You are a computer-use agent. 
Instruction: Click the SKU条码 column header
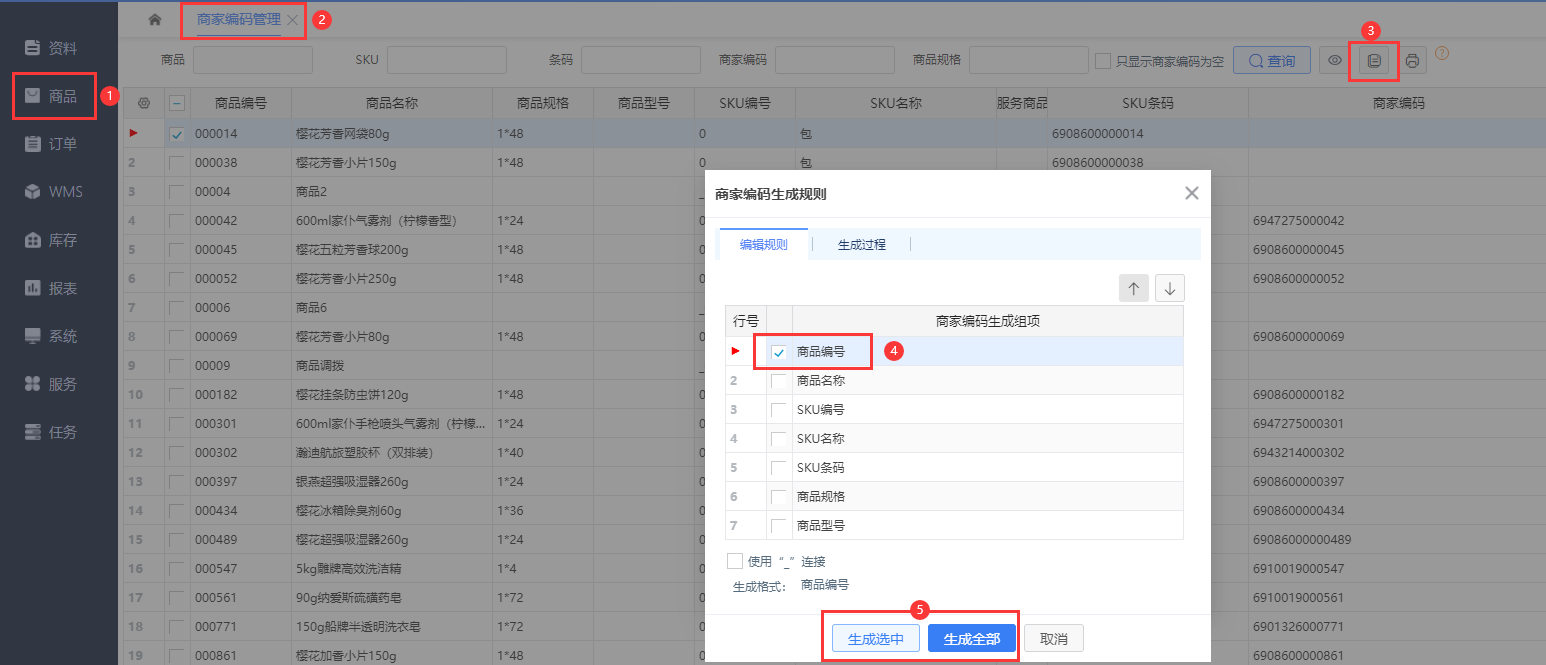point(1148,103)
